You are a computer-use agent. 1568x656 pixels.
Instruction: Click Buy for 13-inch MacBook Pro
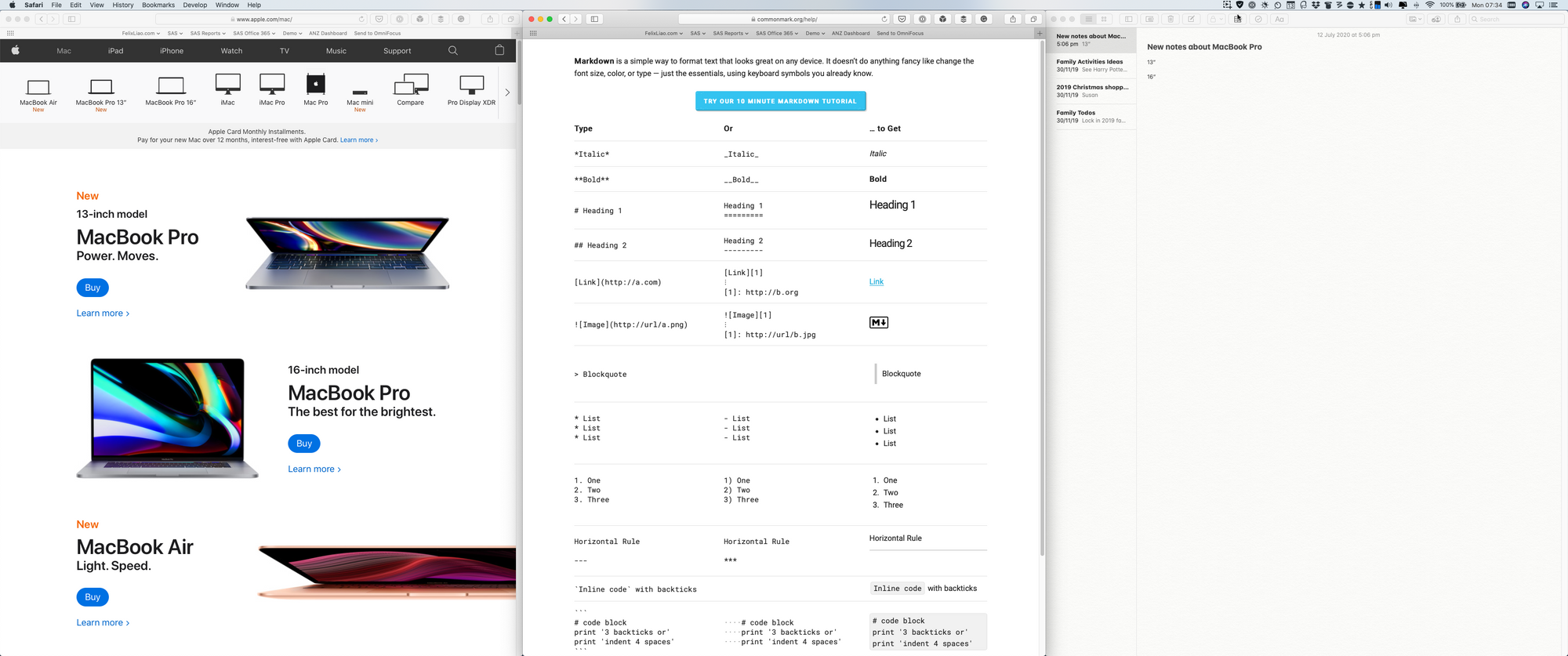coord(93,288)
